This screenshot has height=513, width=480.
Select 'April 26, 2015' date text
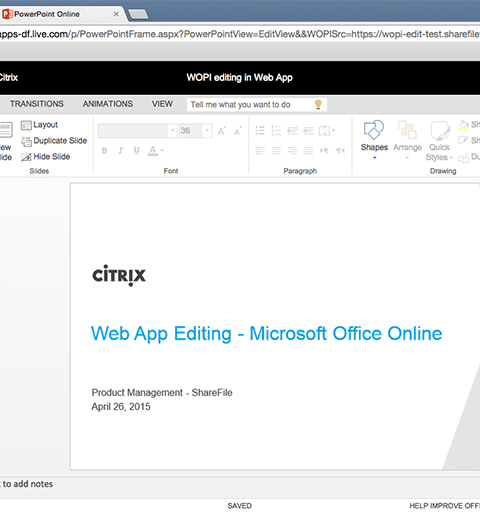[x=121, y=407]
